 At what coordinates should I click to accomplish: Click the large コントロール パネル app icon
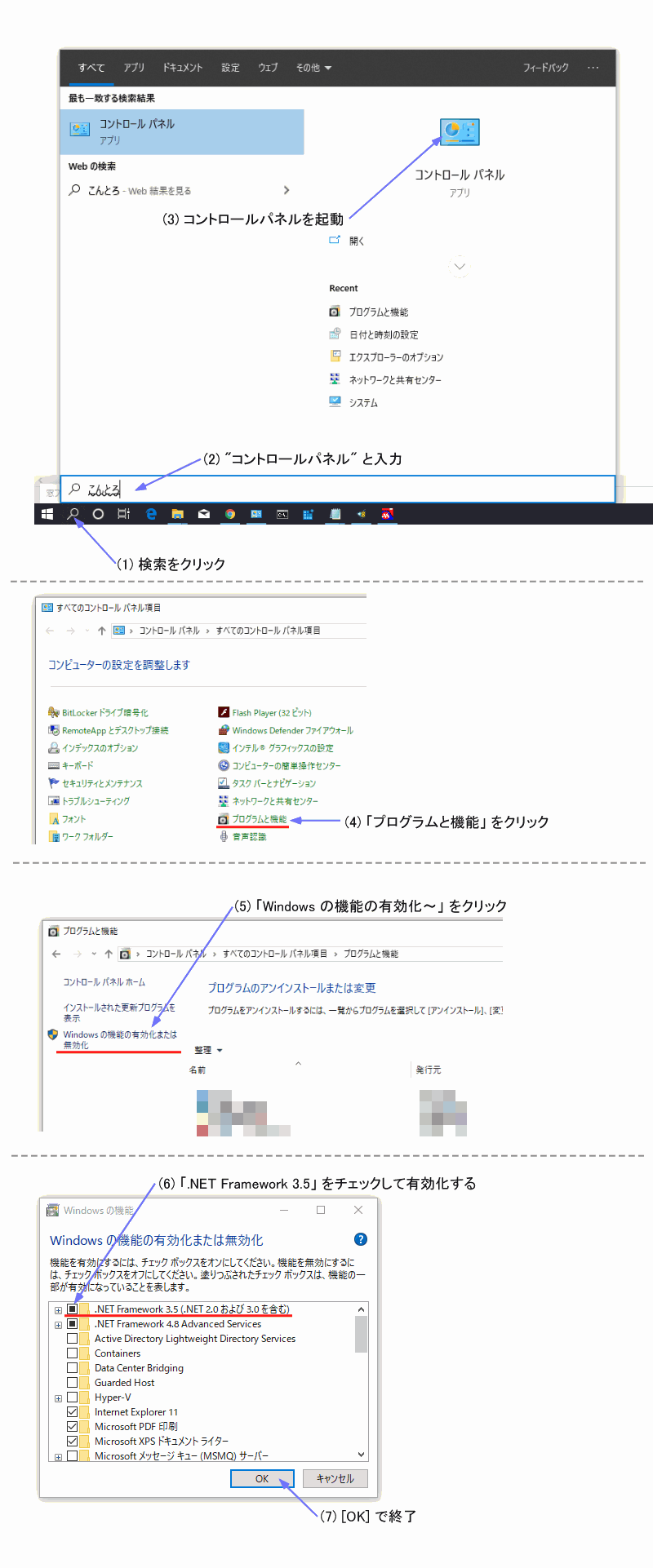[460, 132]
